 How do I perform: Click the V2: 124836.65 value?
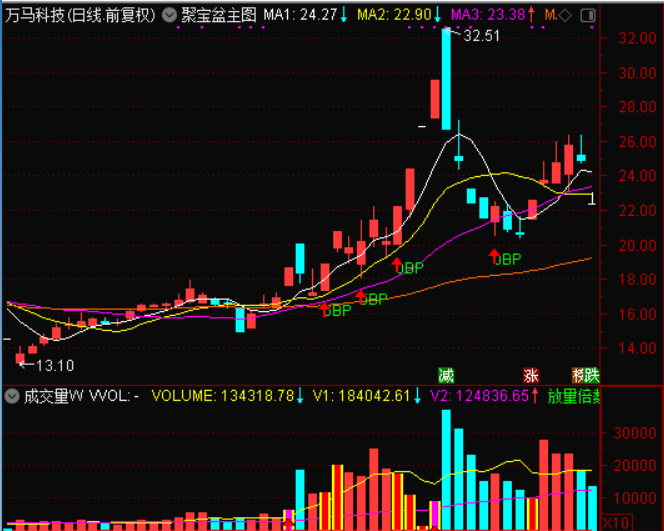[479, 396]
